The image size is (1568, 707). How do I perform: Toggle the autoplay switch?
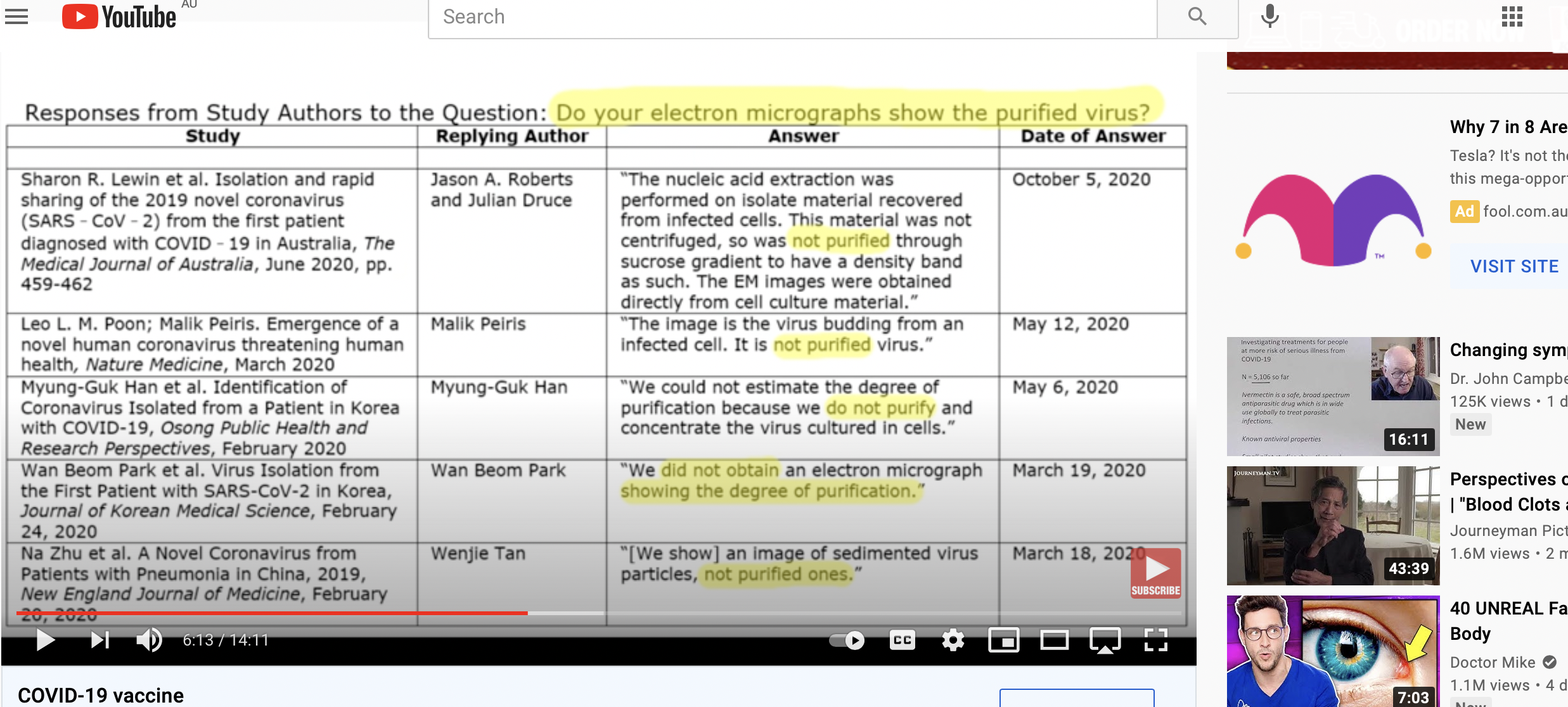847,640
